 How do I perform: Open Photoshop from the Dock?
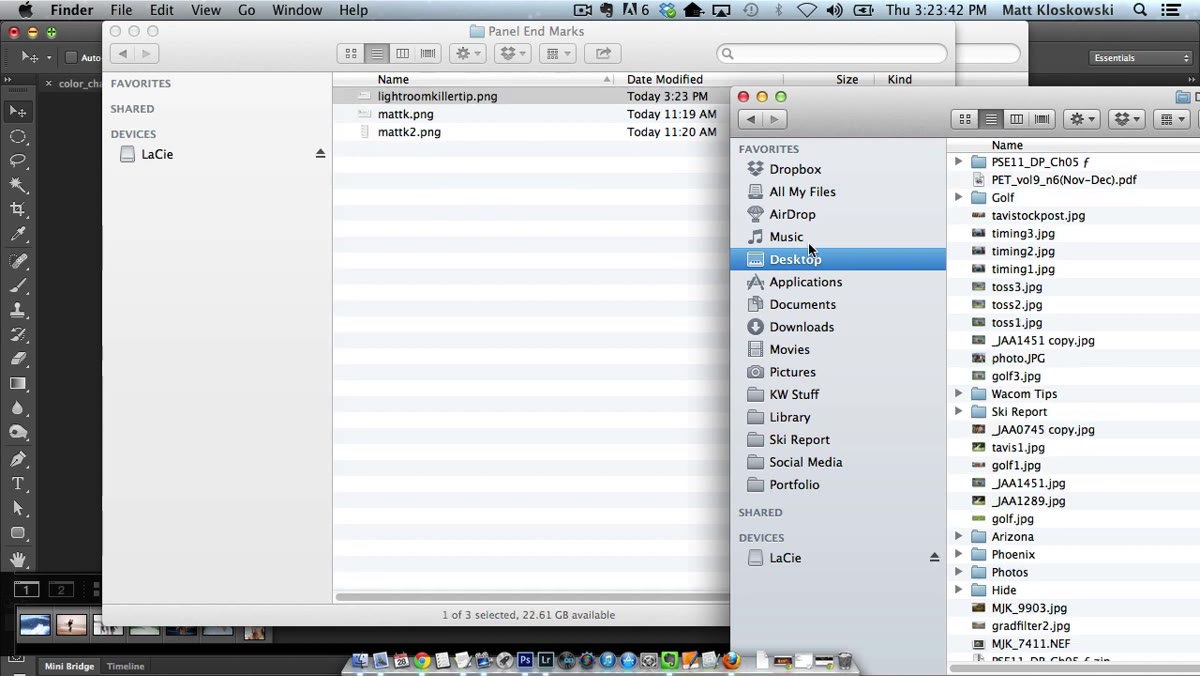pyautogui.click(x=525, y=660)
